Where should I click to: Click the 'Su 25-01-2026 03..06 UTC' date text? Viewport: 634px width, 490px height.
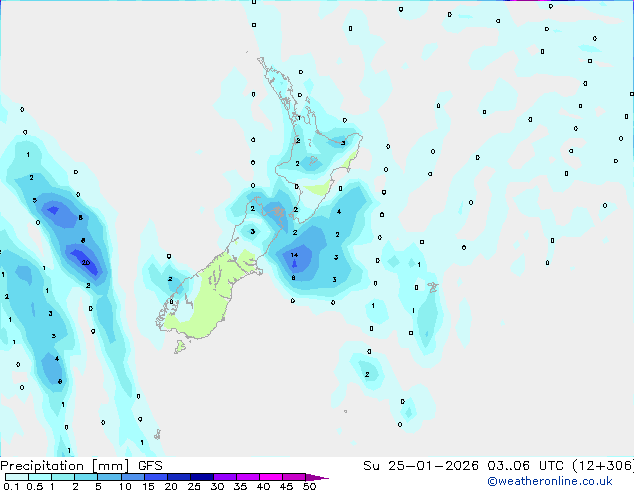pos(463,465)
